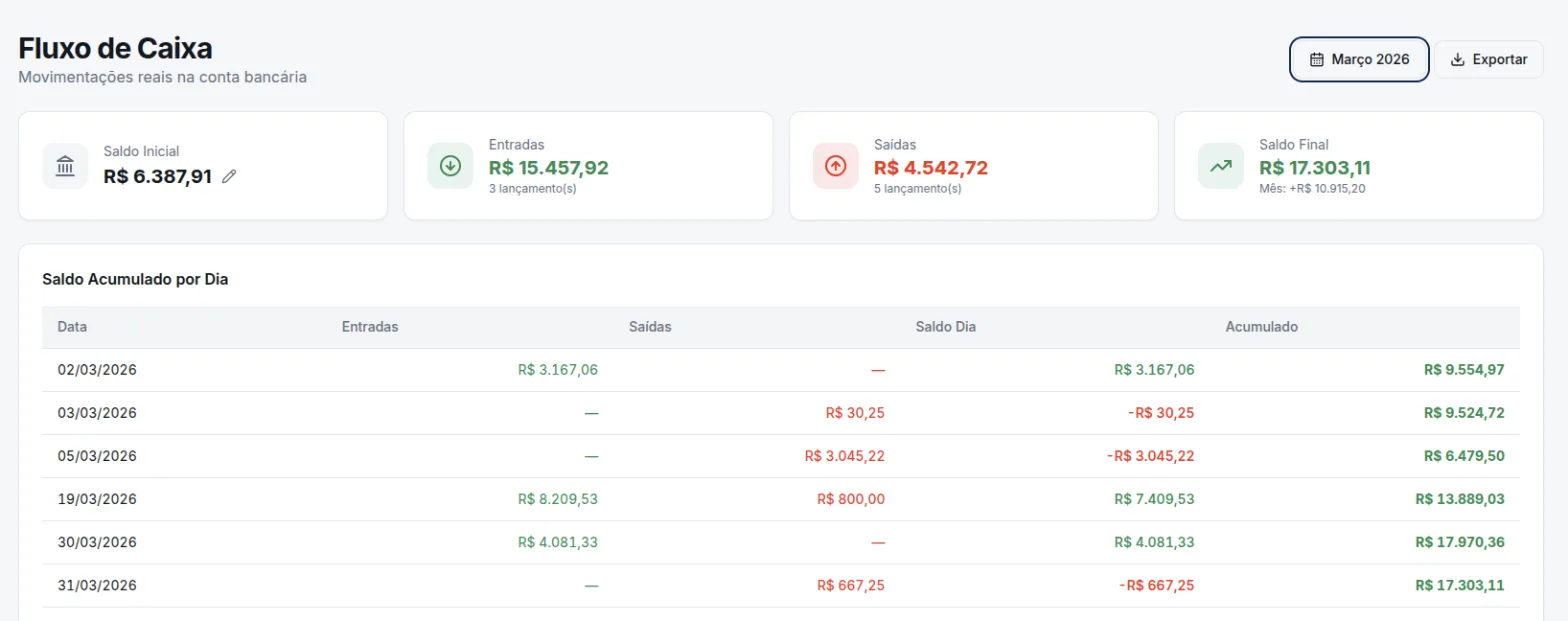Click the R$ 800,00 outflow
The width and height of the screenshot is (1568, 621).
point(851,499)
